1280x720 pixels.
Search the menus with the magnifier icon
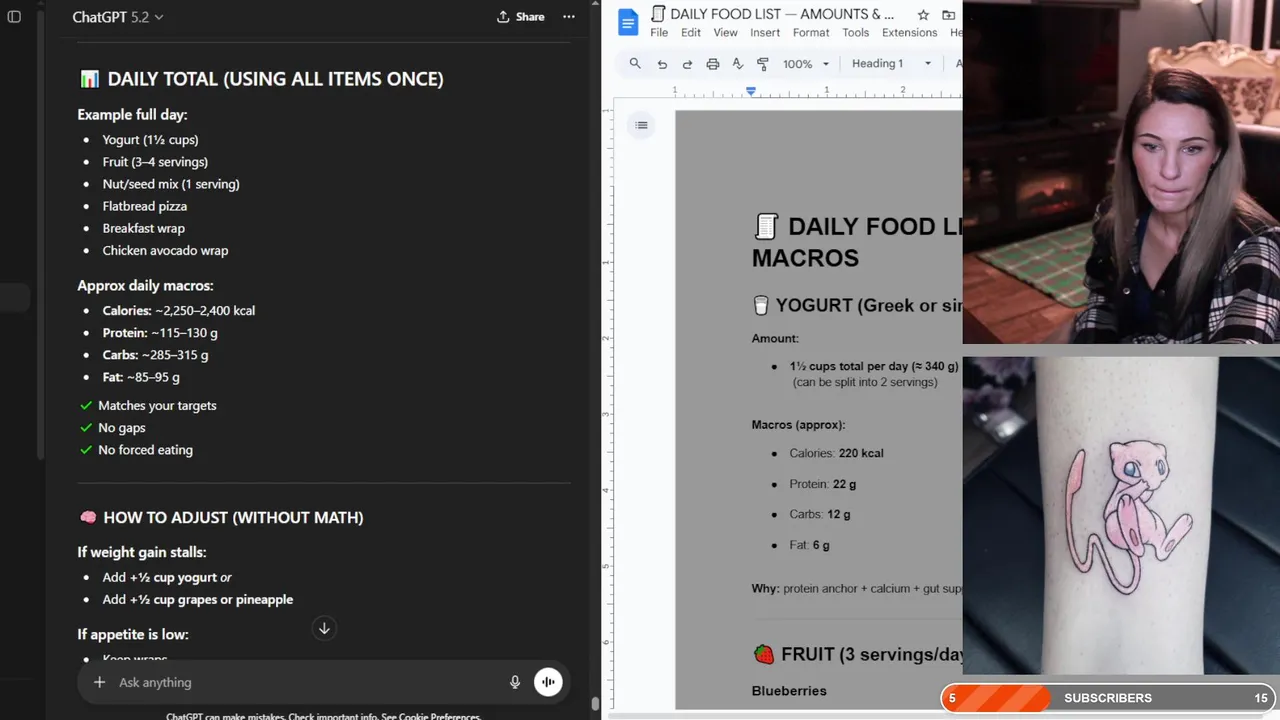[x=635, y=64]
